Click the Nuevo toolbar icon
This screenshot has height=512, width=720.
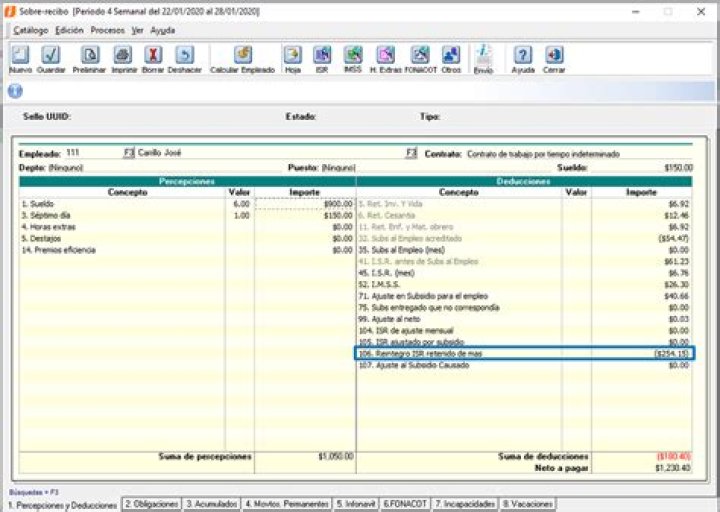tap(20, 56)
